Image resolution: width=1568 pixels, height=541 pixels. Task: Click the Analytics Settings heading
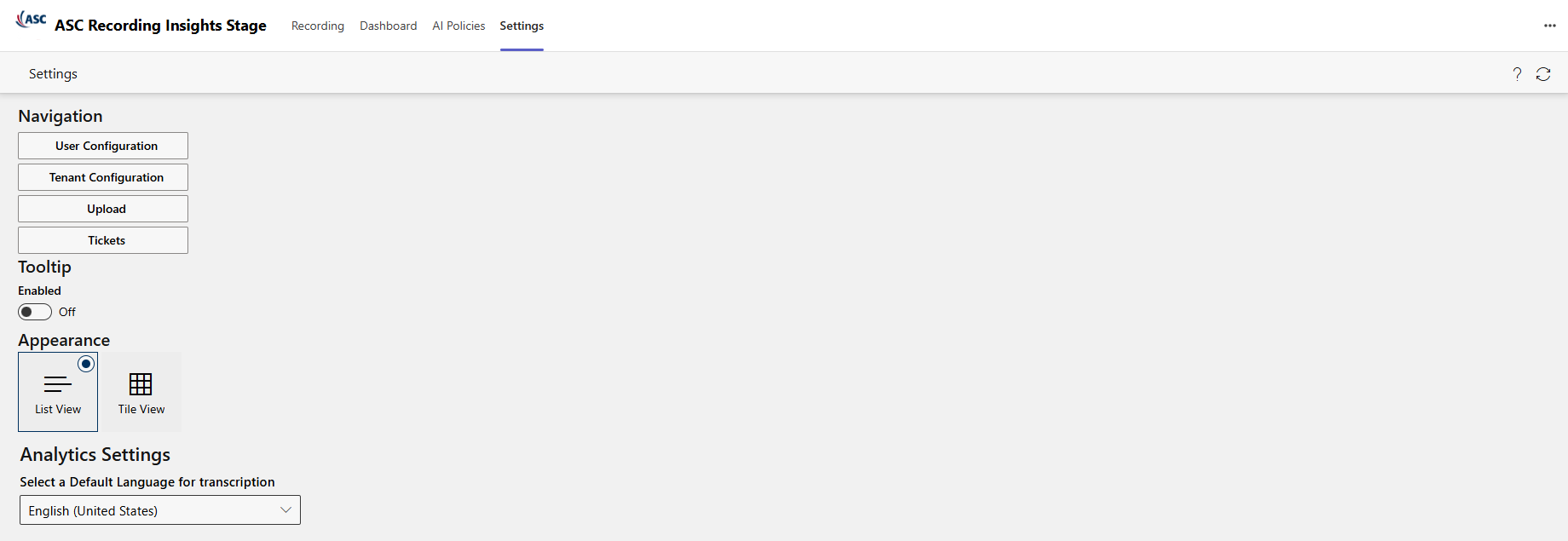pos(95,454)
